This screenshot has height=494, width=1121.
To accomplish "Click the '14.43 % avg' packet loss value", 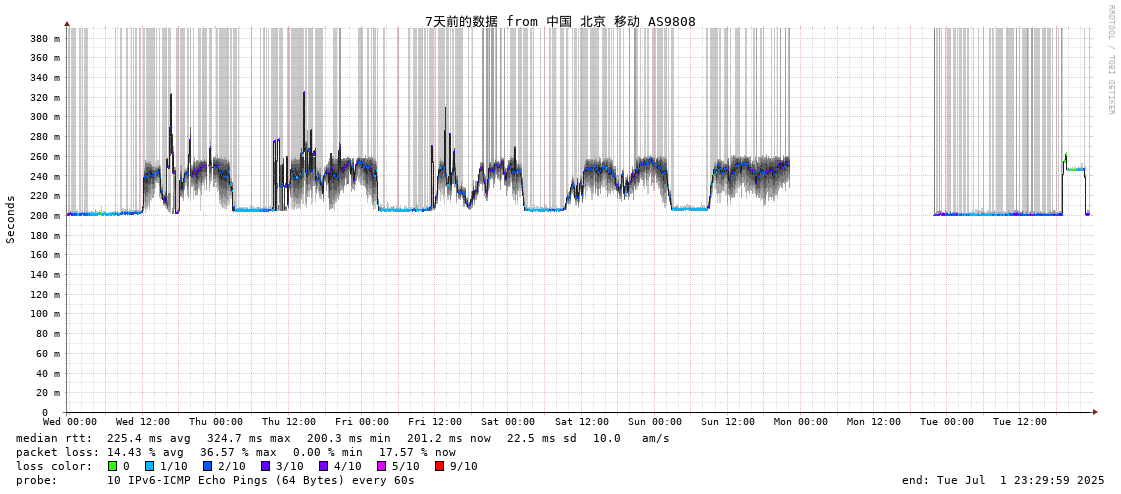I will tap(147, 452).
